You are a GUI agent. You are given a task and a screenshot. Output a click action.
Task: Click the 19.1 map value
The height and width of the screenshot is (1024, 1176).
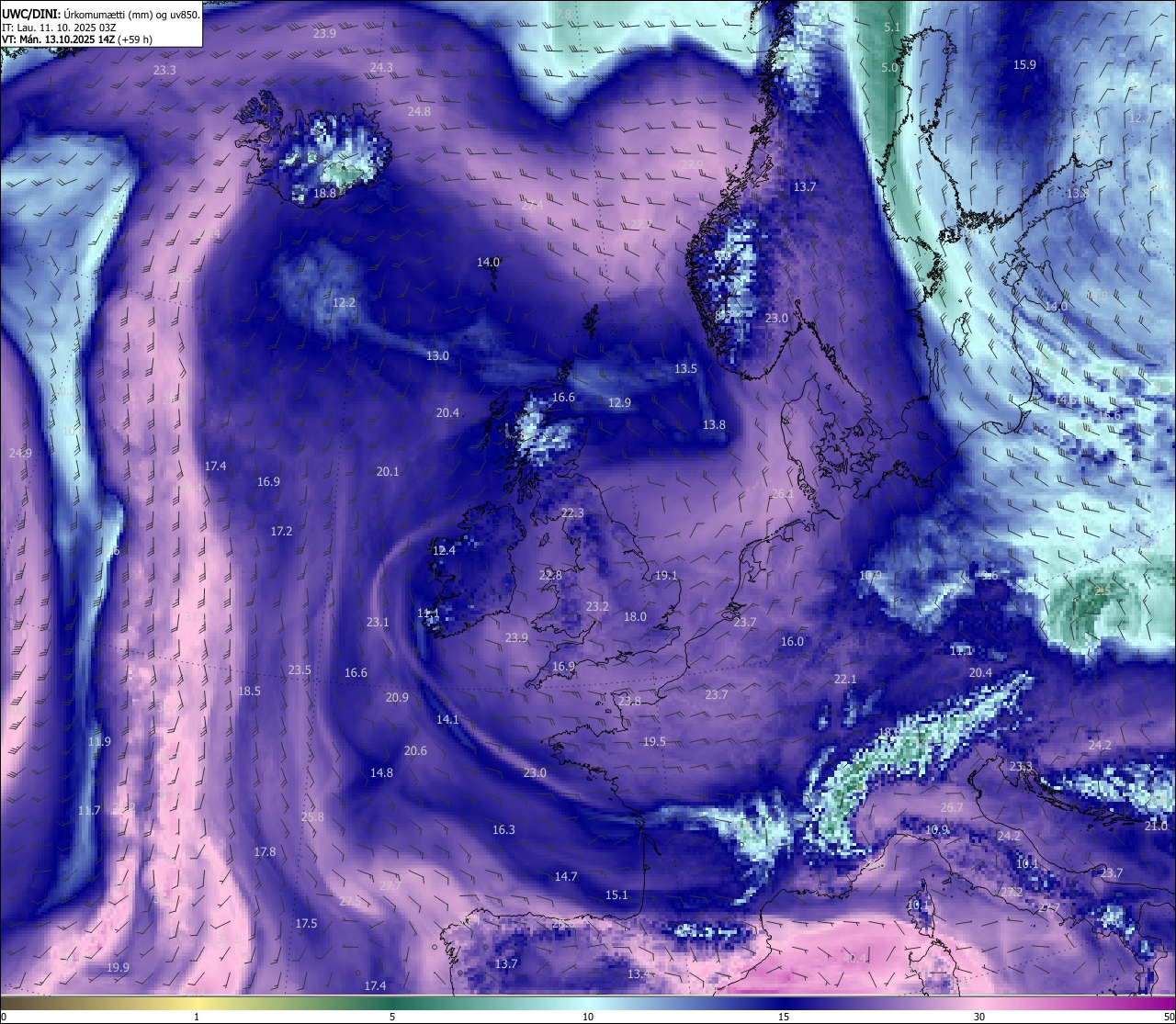click(666, 575)
